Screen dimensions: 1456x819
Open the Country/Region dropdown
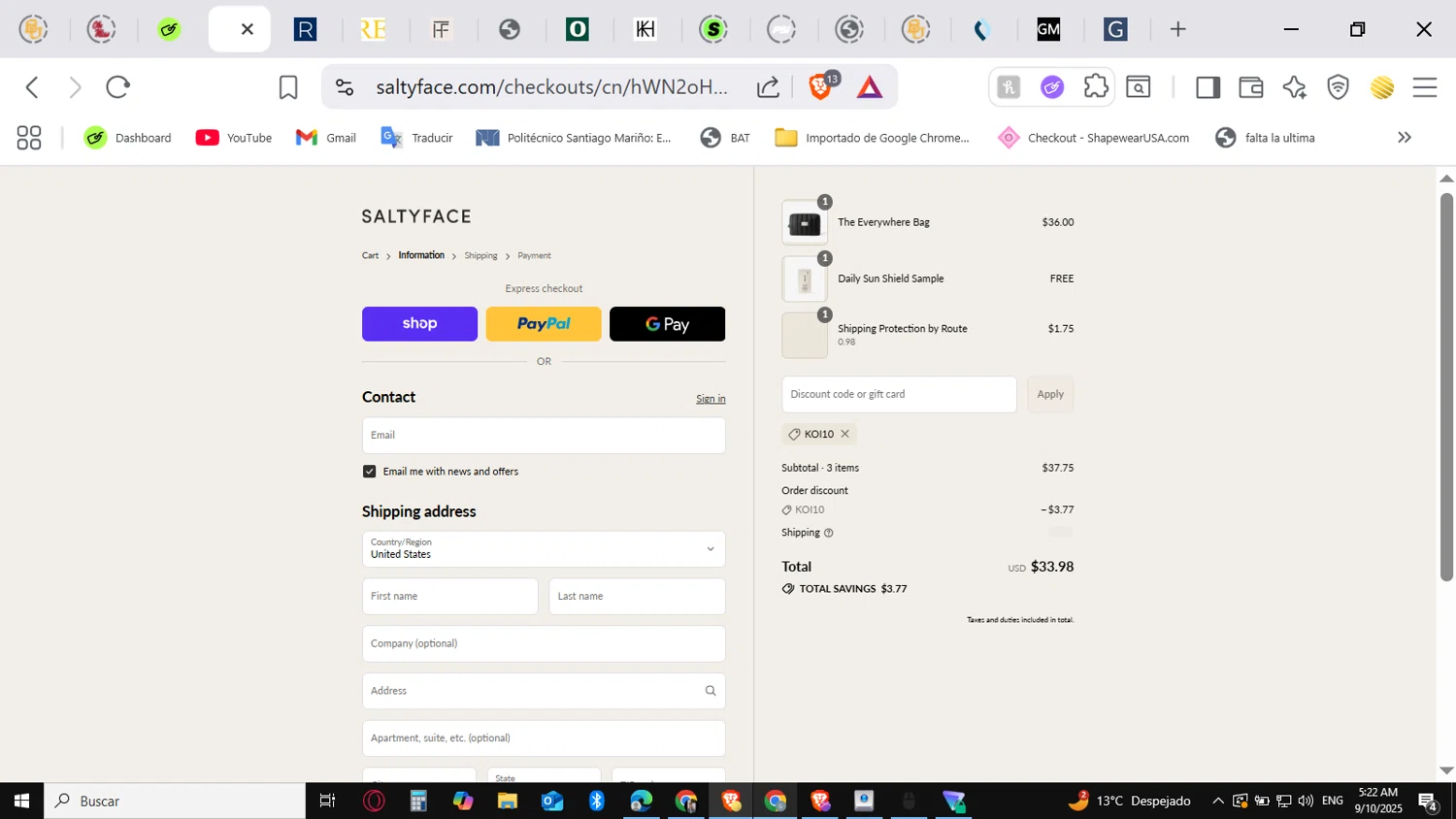pyautogui.click(x=544, y=549)
